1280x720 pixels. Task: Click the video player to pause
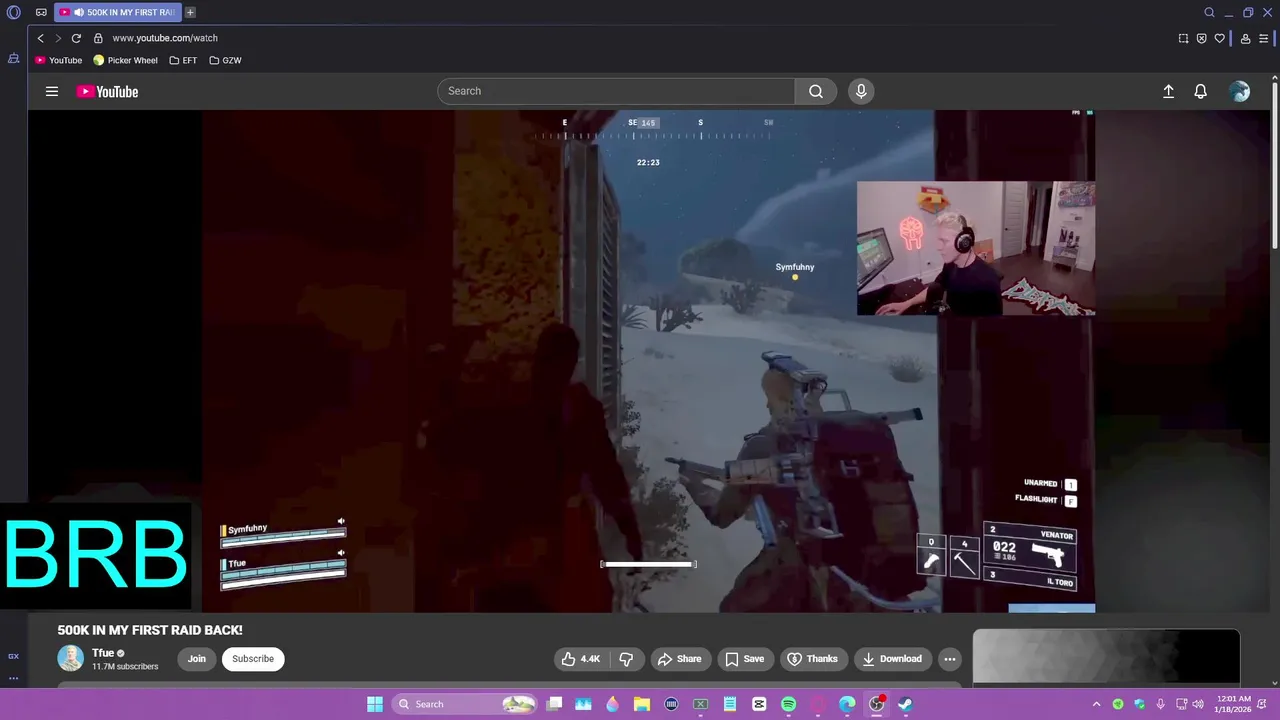648,360
